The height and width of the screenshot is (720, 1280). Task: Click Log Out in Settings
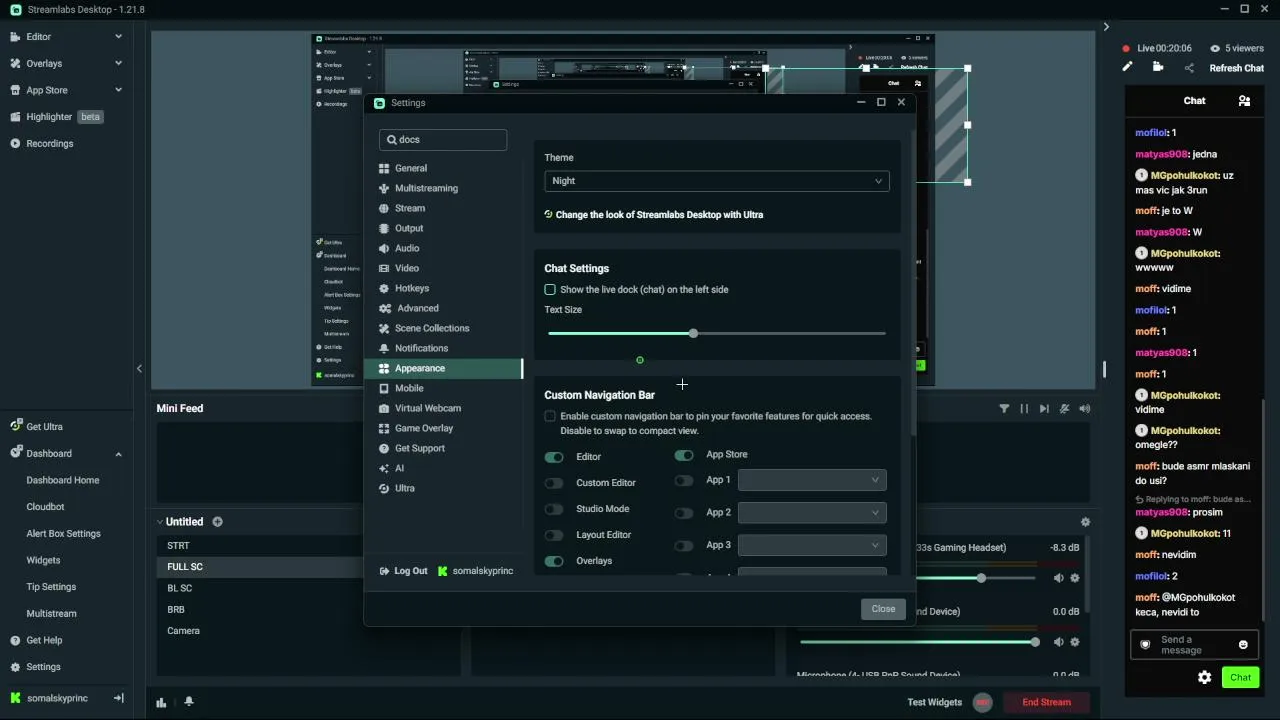pos(403,571)
